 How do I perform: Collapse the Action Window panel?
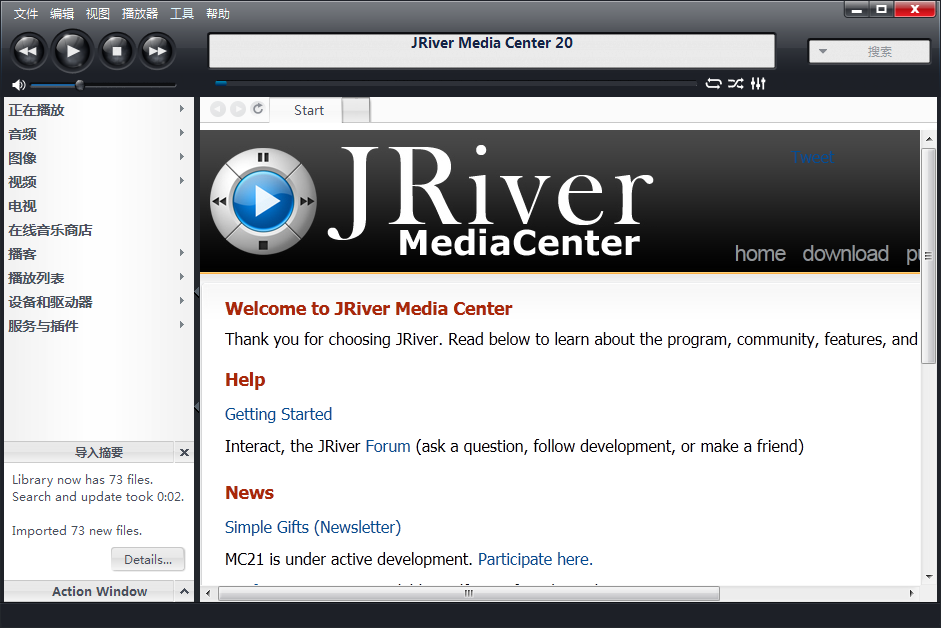click(184, 592)
